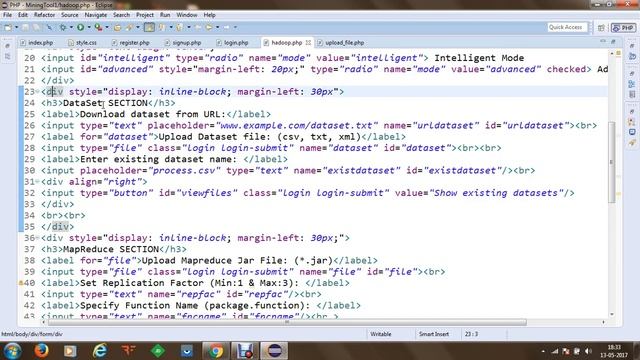
Task: Switch to the index.php editor tab
Action: 37,42
